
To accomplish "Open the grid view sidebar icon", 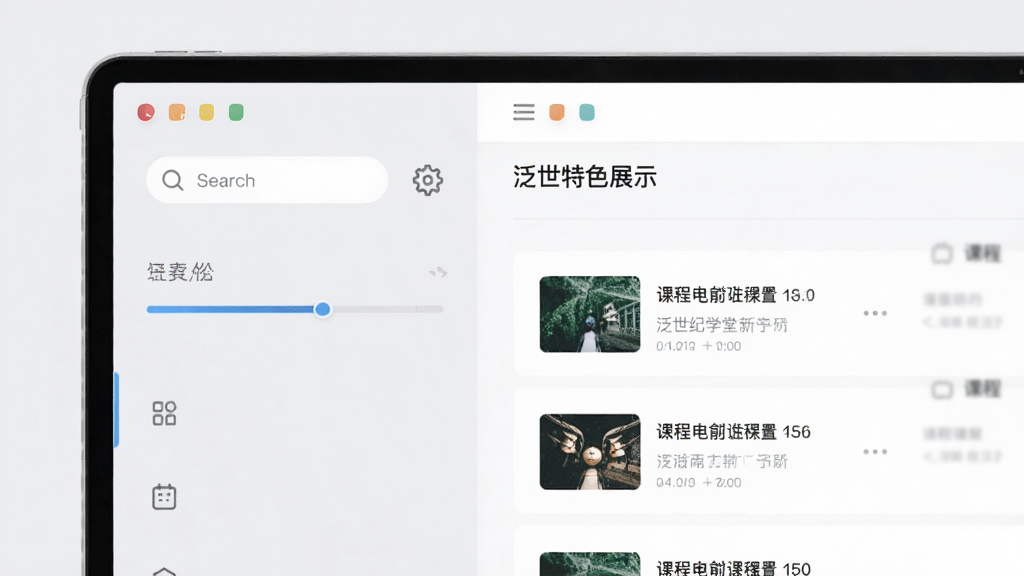I will click(164, 413).
